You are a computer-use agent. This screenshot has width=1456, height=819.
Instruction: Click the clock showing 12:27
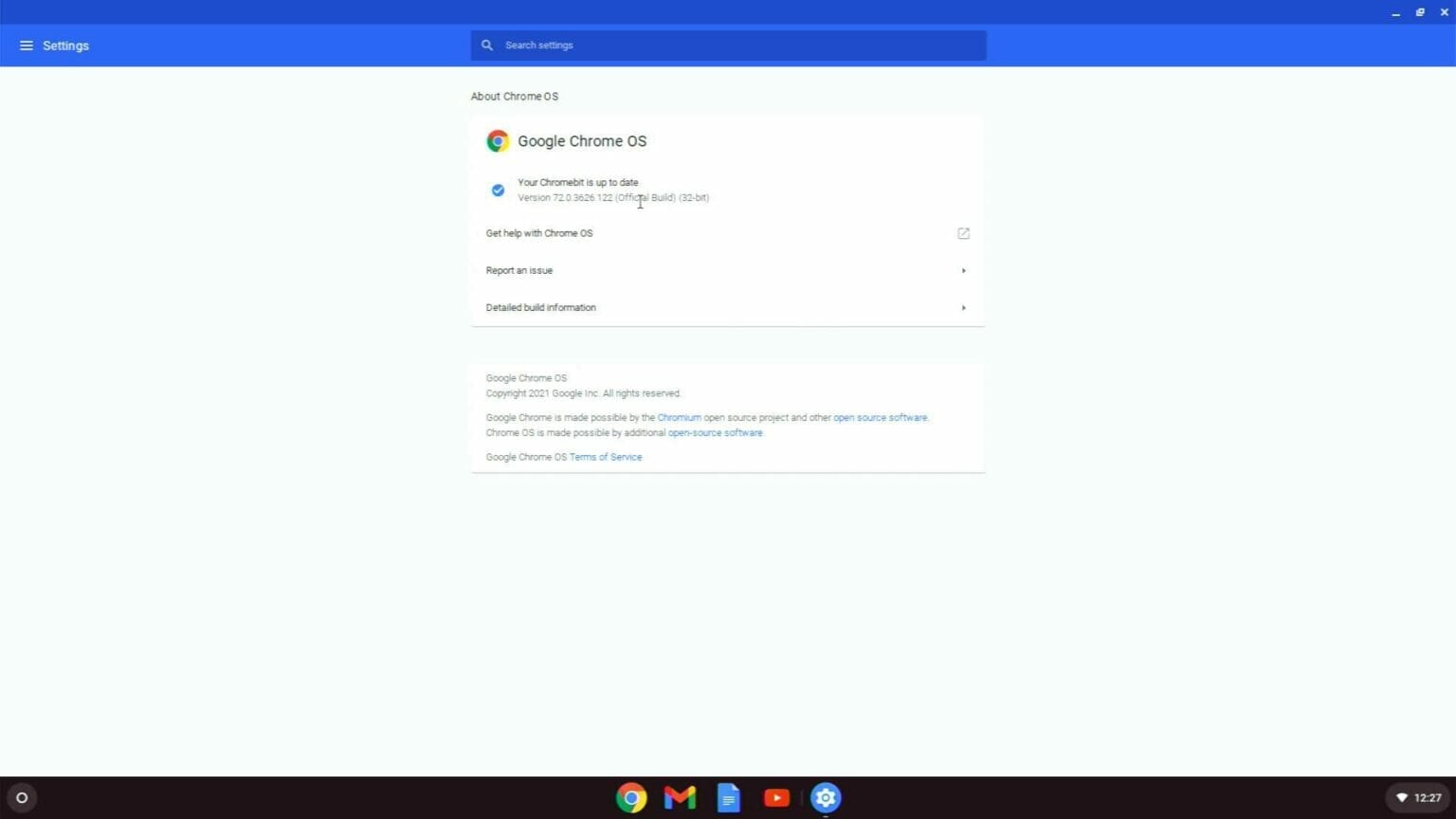pyautogui.click(x=1428, y=797)
